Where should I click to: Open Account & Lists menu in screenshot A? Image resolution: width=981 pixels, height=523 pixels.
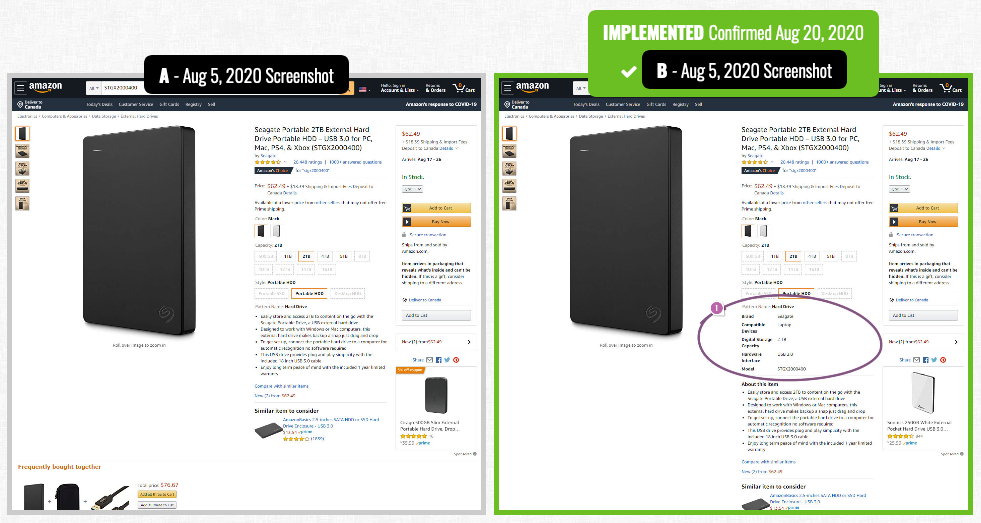(x=399, y=88)
